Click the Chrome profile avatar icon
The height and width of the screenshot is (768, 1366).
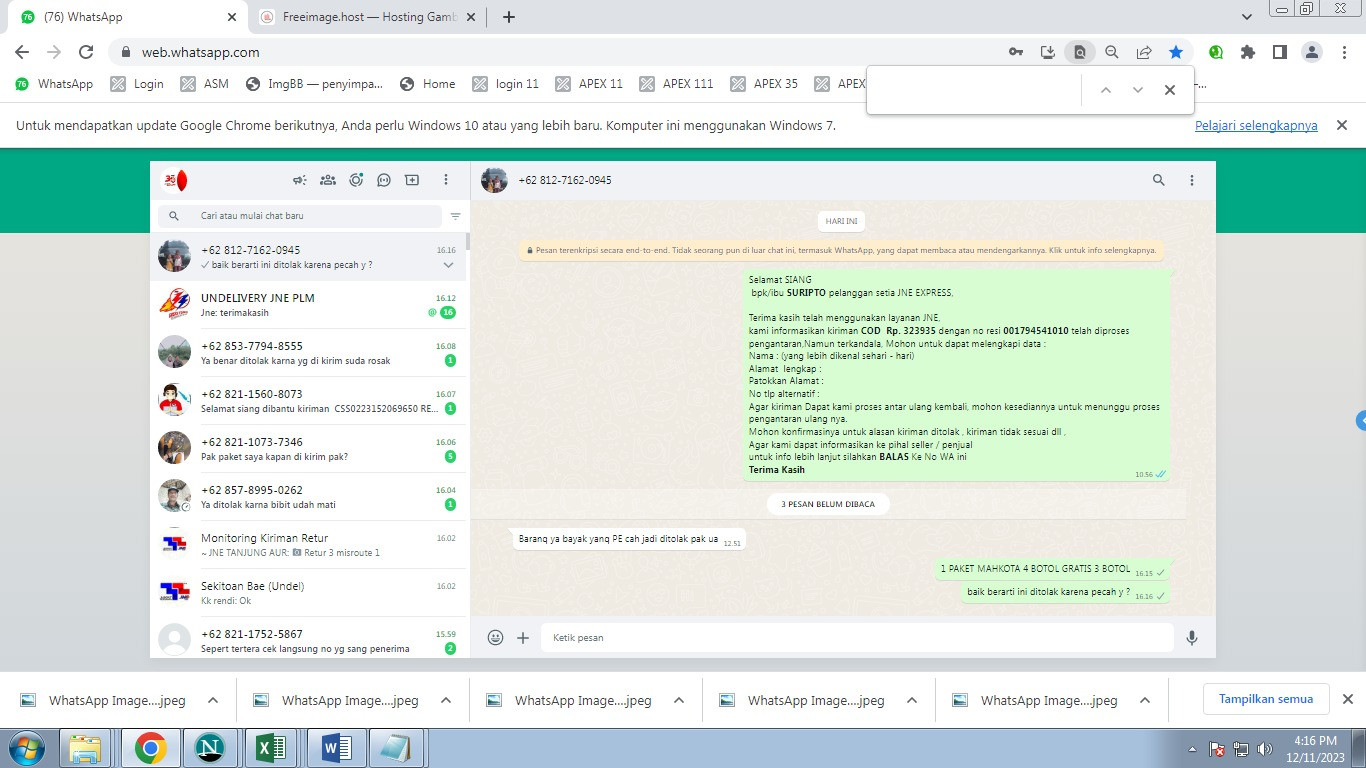click(x=1312, y=52)
